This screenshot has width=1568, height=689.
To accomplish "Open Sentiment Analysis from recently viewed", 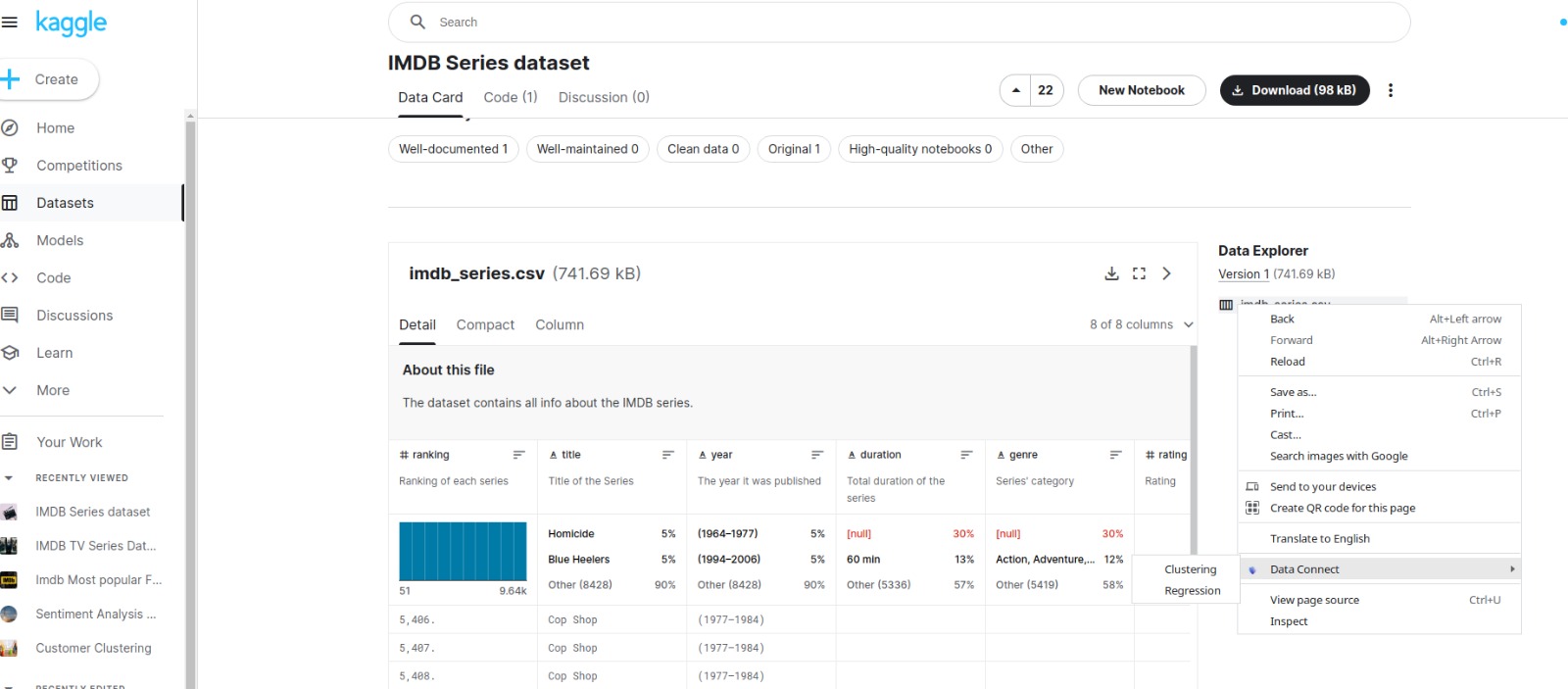I will 95,615.
